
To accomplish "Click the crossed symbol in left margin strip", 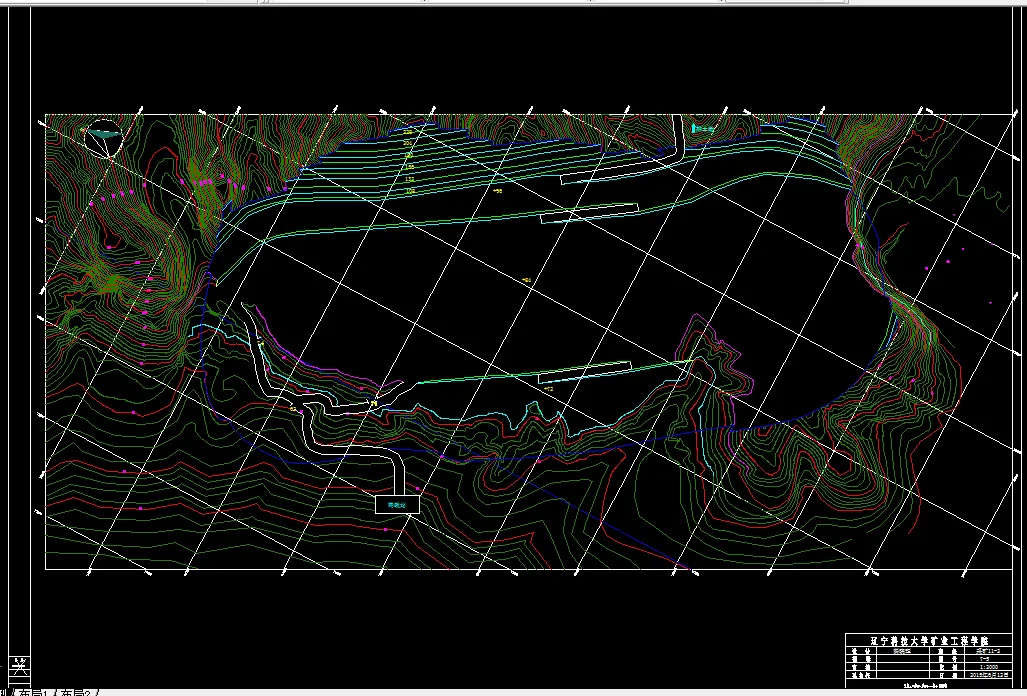I will coord(20,667).
